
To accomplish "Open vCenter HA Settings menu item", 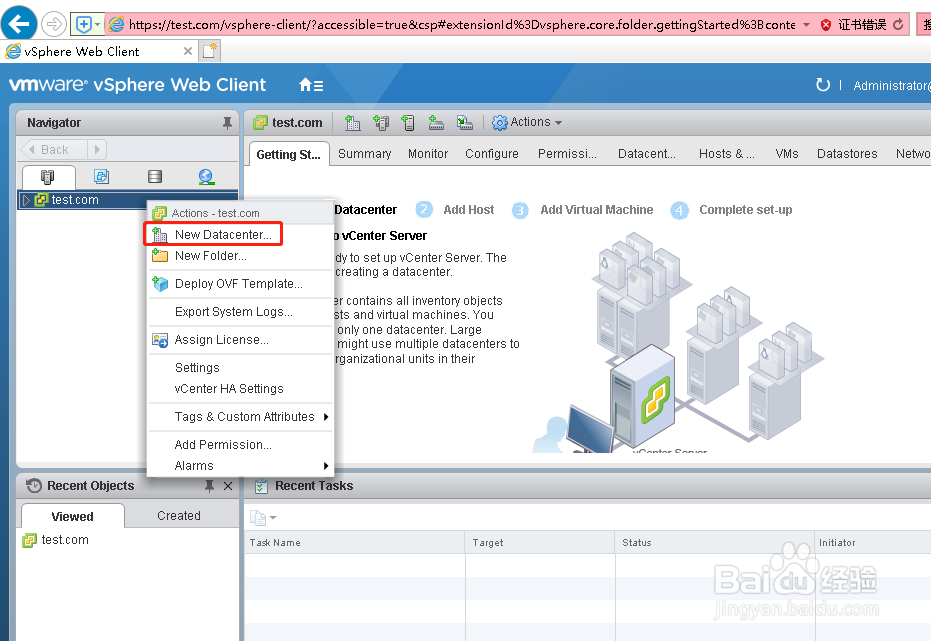I will point(240,389).
